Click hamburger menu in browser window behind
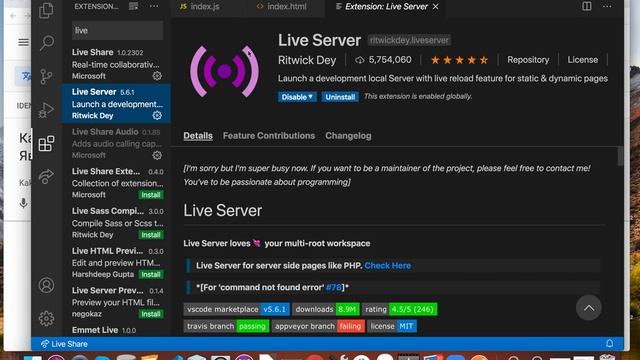This screenshot has width=640, height=360. point(23,42)
